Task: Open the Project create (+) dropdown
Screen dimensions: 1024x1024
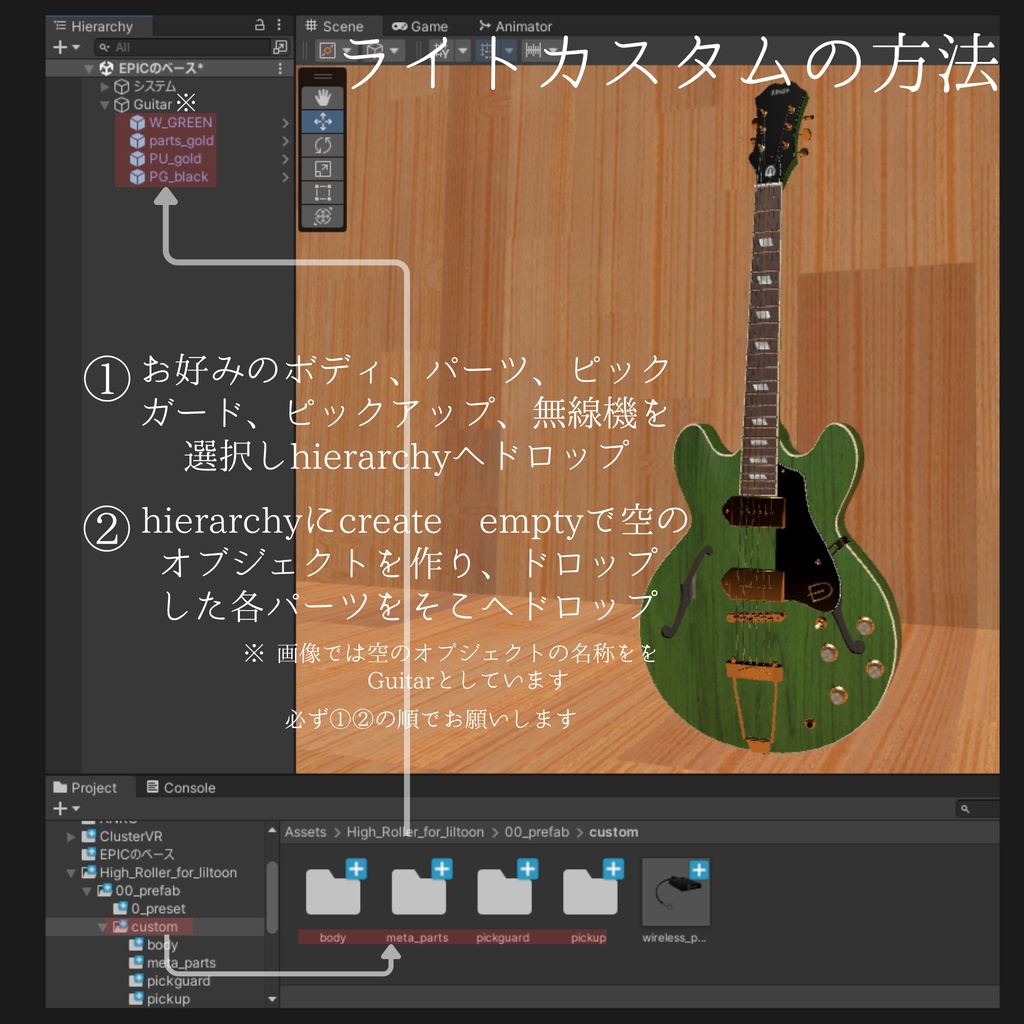Action: pos(66,808)
